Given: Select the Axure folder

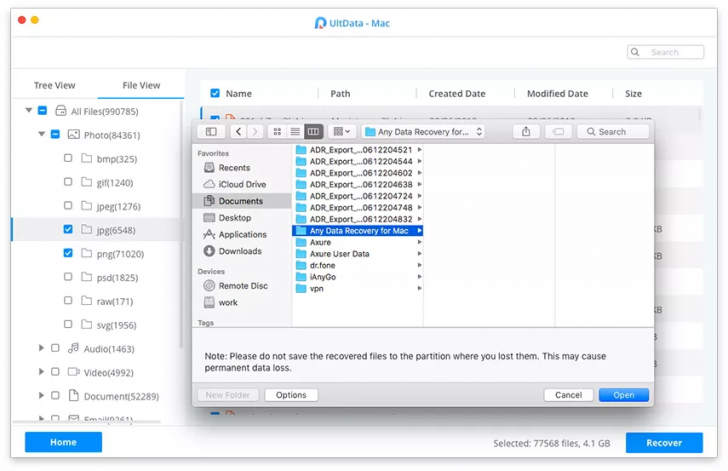Looking at the screenshot, I should click(x=358, y=242).
